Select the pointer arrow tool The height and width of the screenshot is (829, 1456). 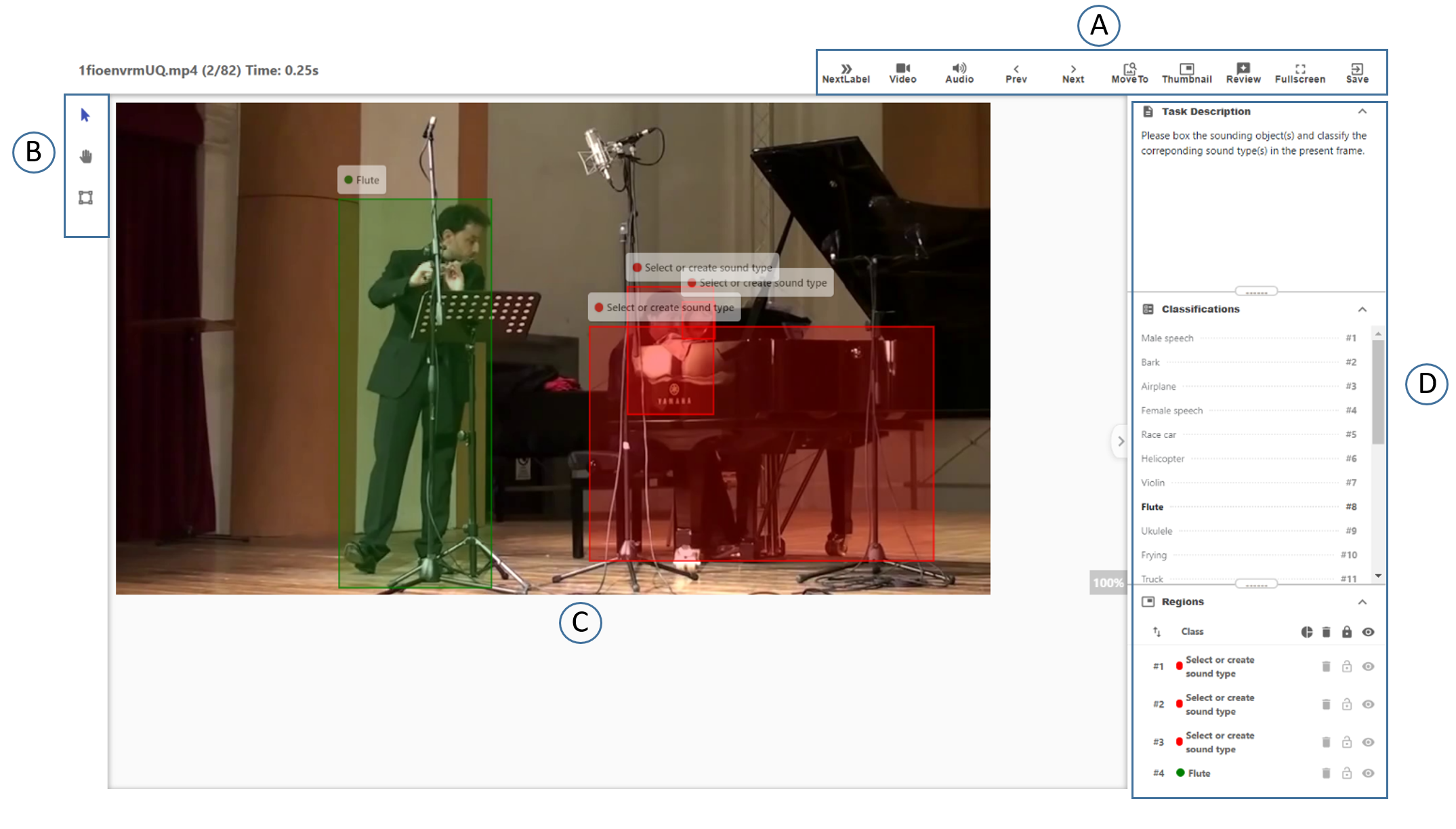85,115
